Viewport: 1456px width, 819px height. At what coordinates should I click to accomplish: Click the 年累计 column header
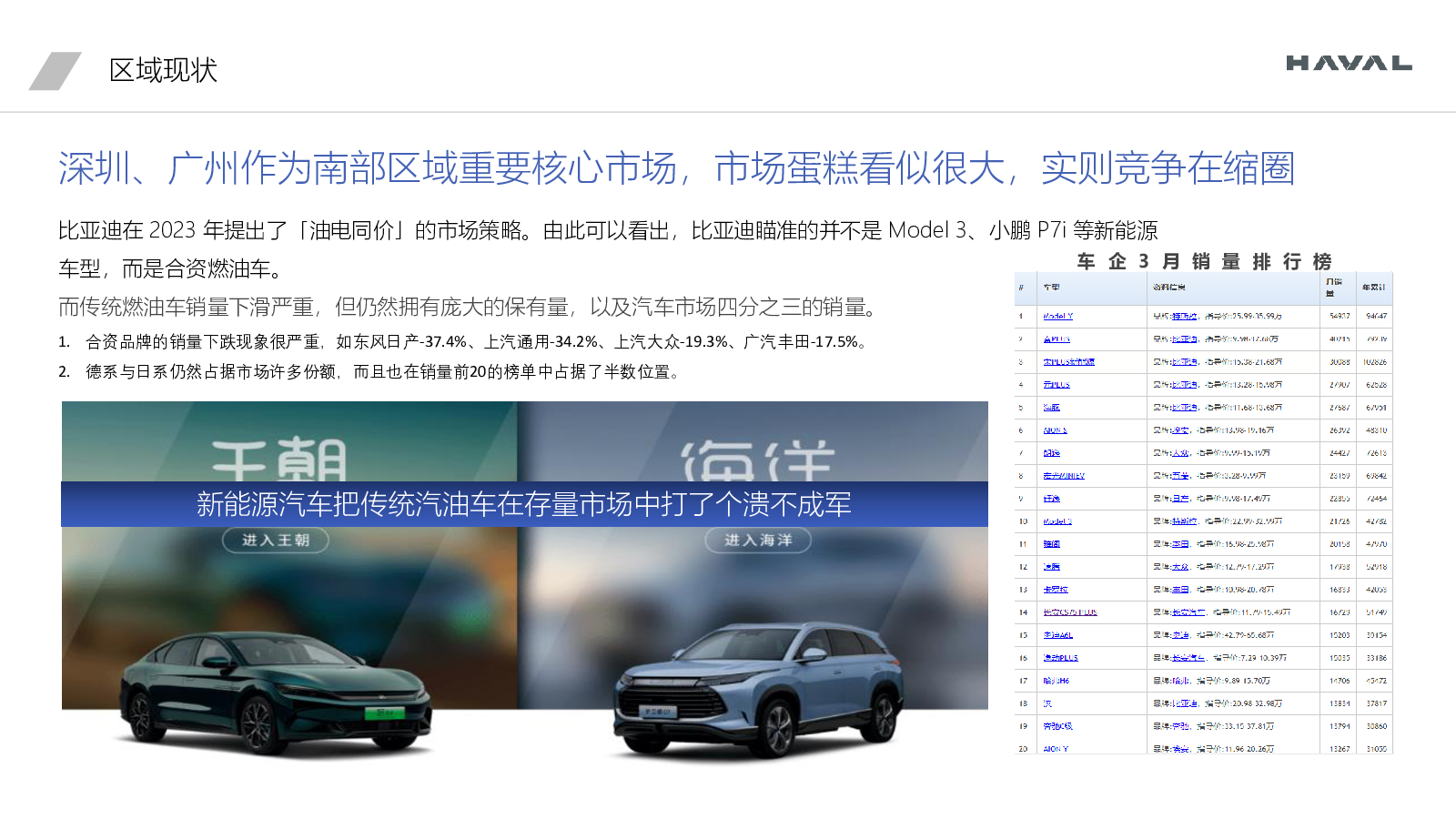click(1373, 287)
